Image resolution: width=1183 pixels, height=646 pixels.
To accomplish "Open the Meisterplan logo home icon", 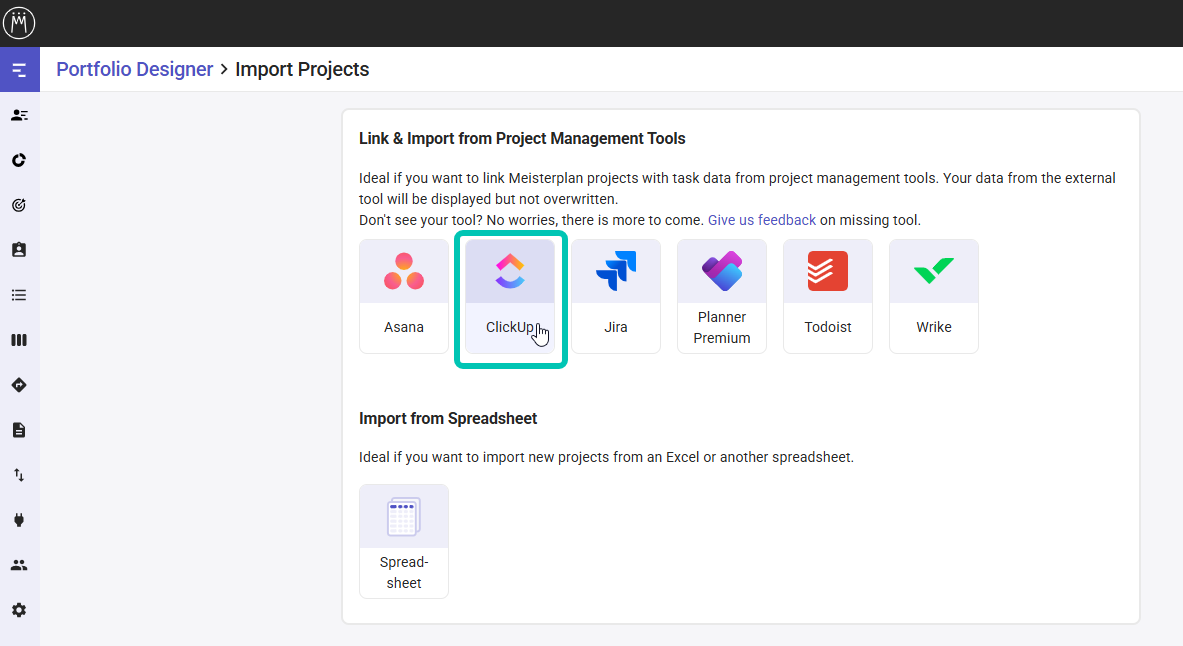I will (x=19, y=23).
